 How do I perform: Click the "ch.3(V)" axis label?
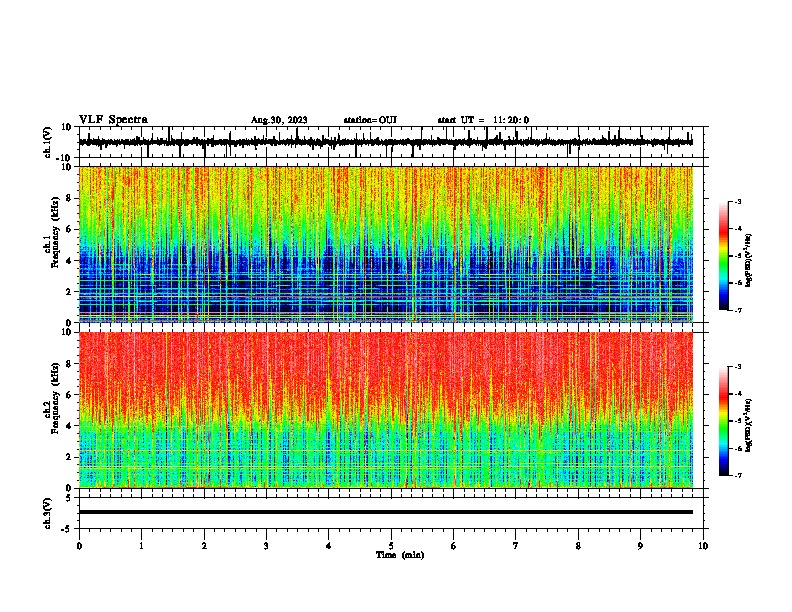48,513
